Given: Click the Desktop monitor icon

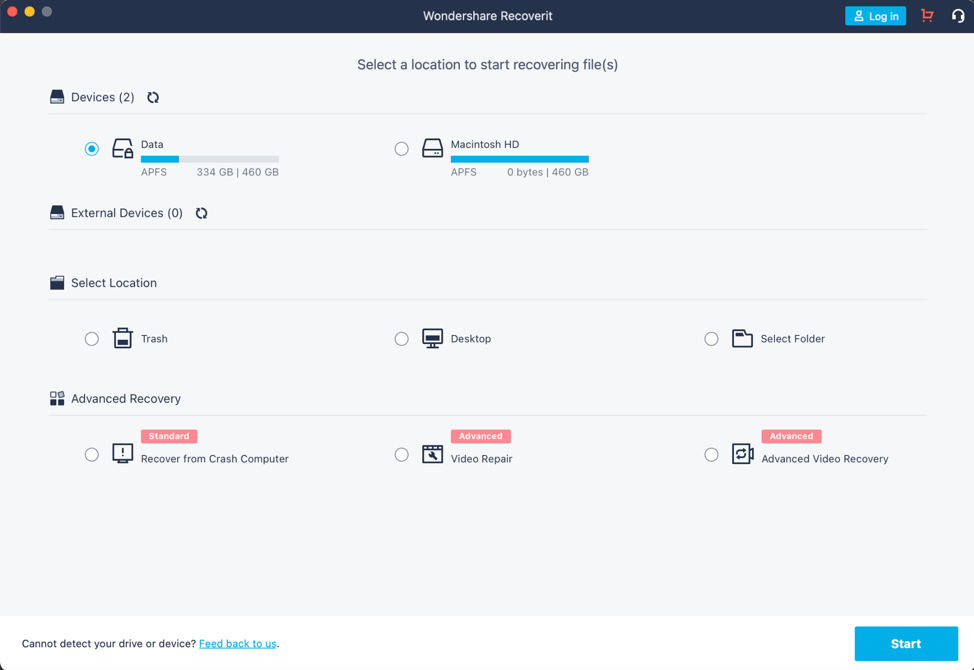Looking at the screenshot, I should point(432,338).
